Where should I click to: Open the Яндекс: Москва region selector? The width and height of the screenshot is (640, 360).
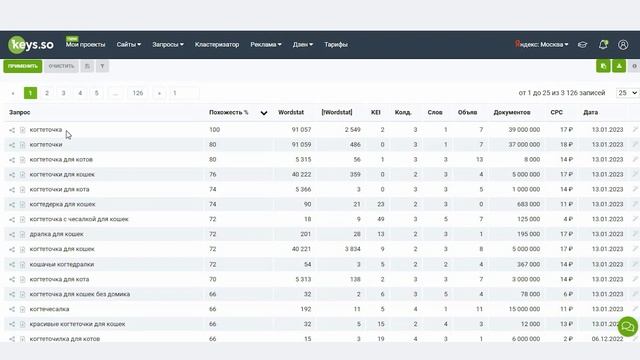[541, 44]
